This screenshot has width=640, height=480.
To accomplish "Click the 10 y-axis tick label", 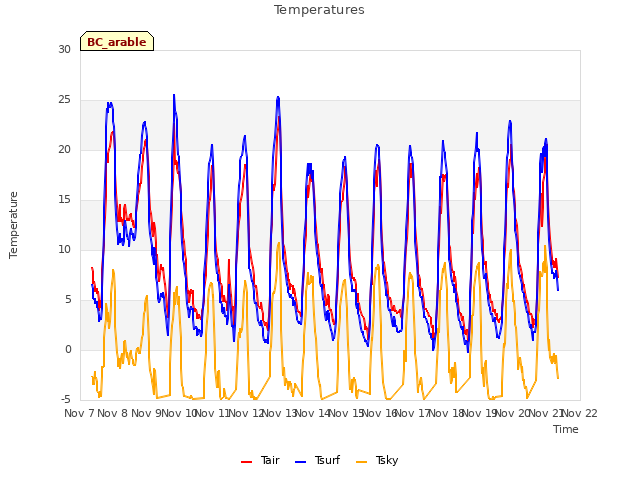I will 64,249.
